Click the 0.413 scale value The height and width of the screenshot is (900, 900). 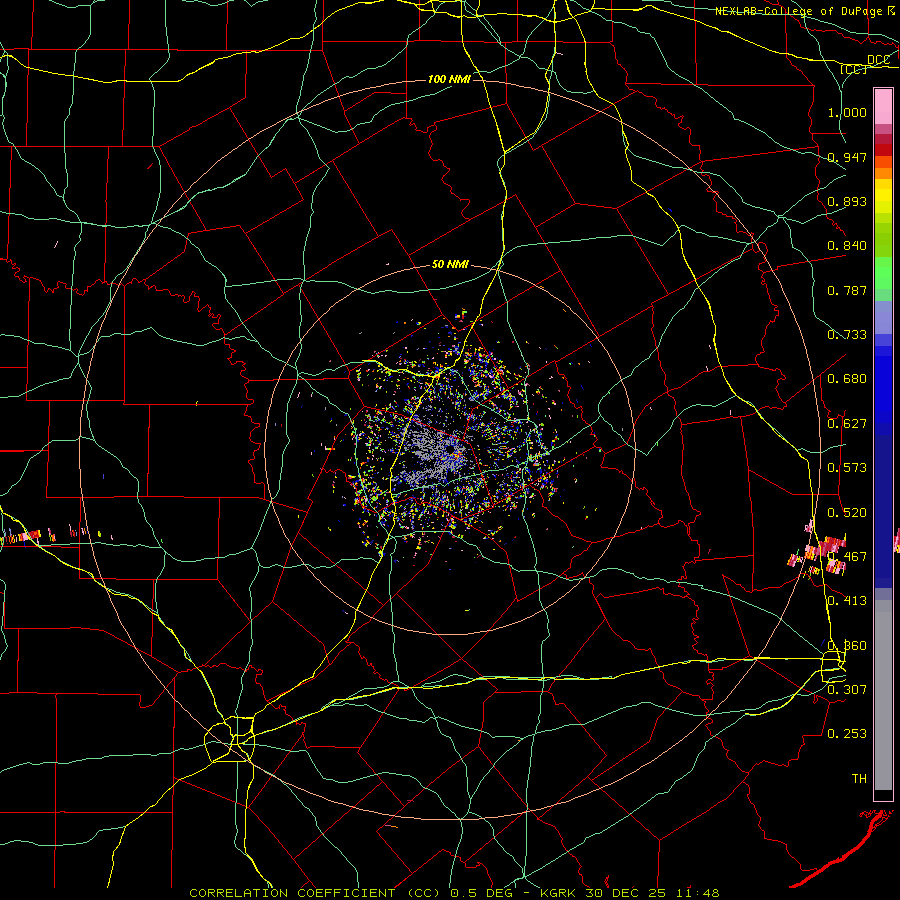[847, 601]
